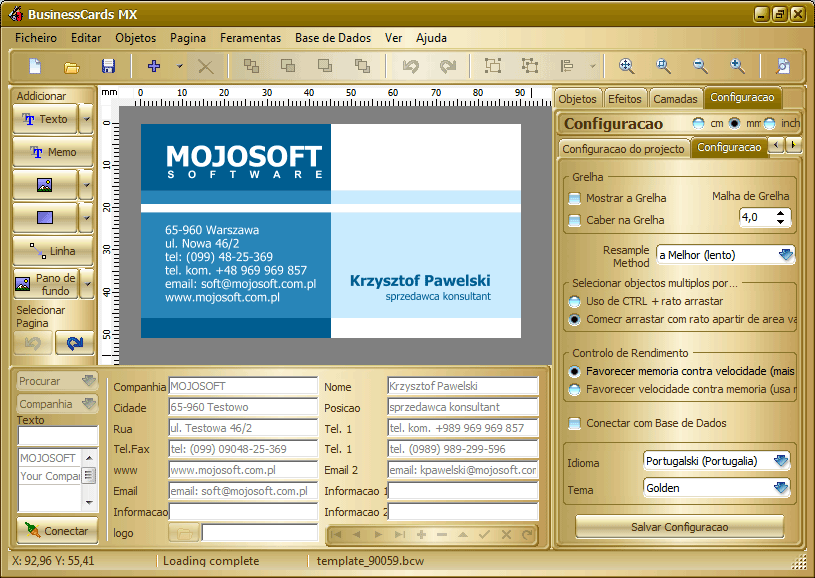Click the Print preview toolbar icon
This screenshot has width=815, height=578.
[x=783, y=66]
